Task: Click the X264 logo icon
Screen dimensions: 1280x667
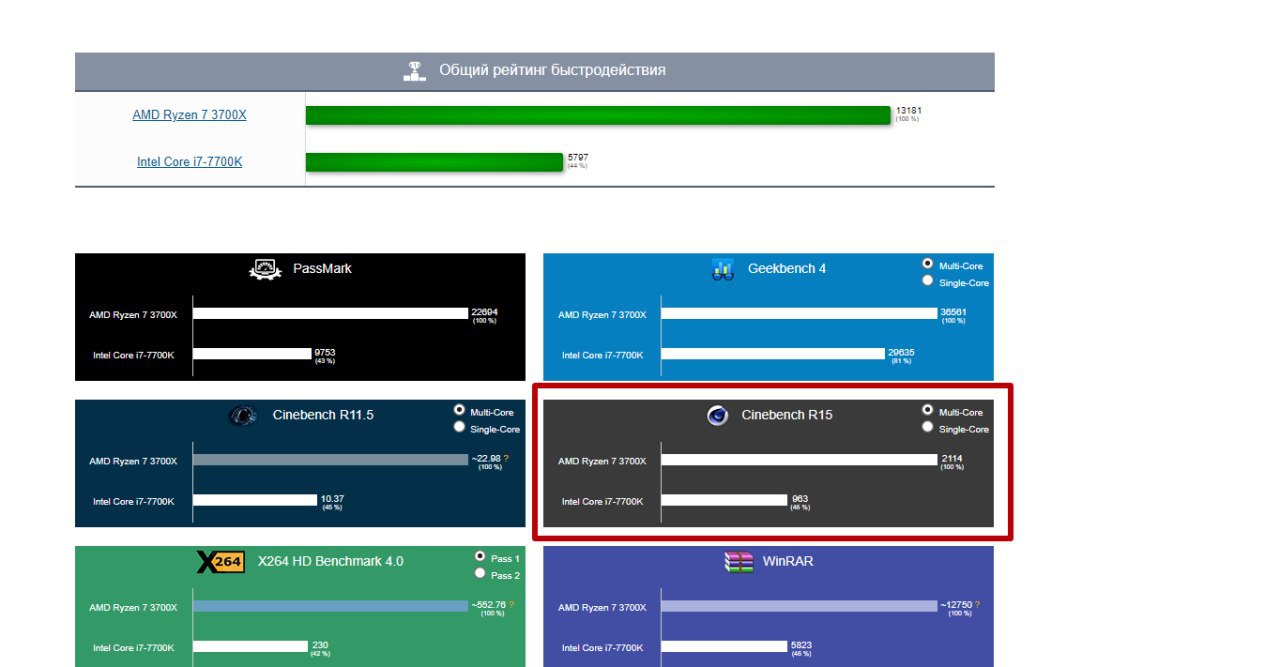Action: 220,561
